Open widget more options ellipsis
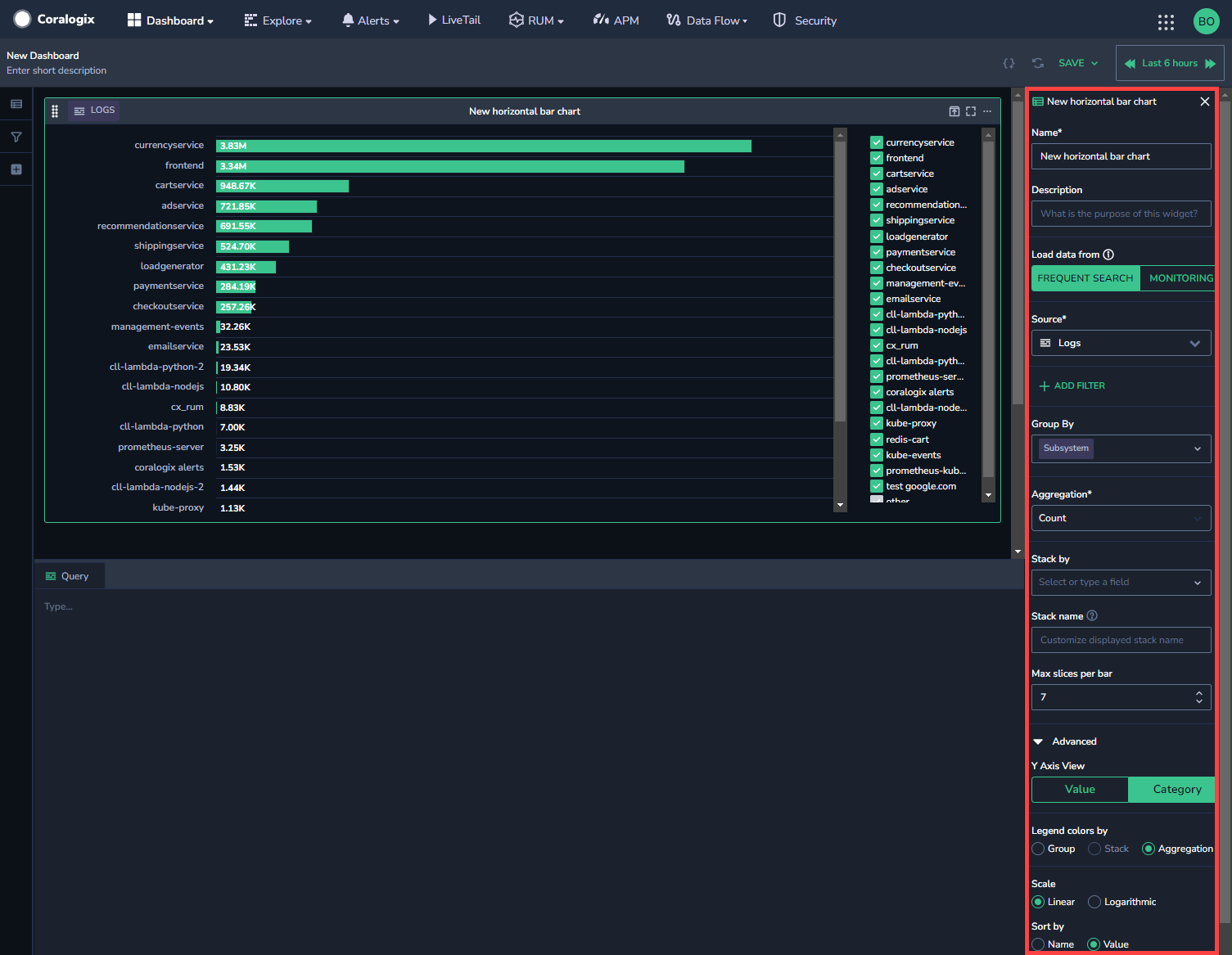1232x955 pixels. click(x=987, y=111)
